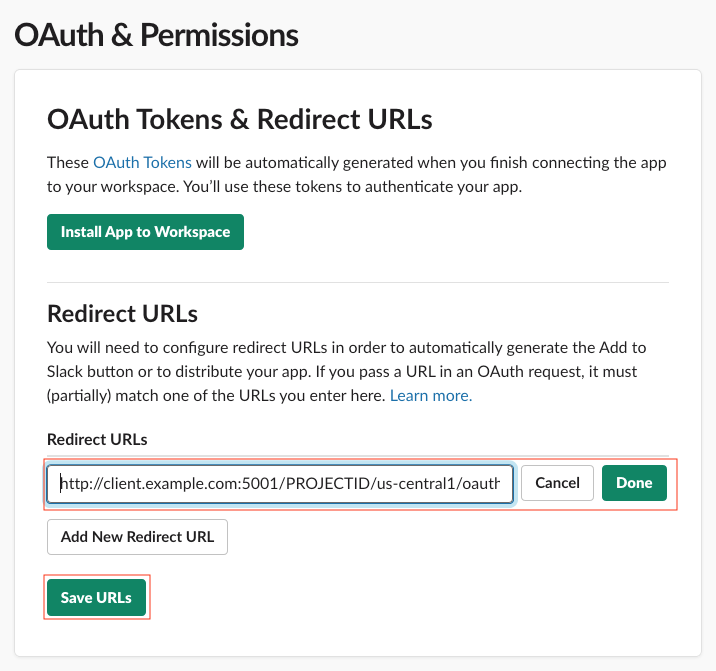Select the OAuth Tokens & Redirect URLs heading

[x=240, y=120]
